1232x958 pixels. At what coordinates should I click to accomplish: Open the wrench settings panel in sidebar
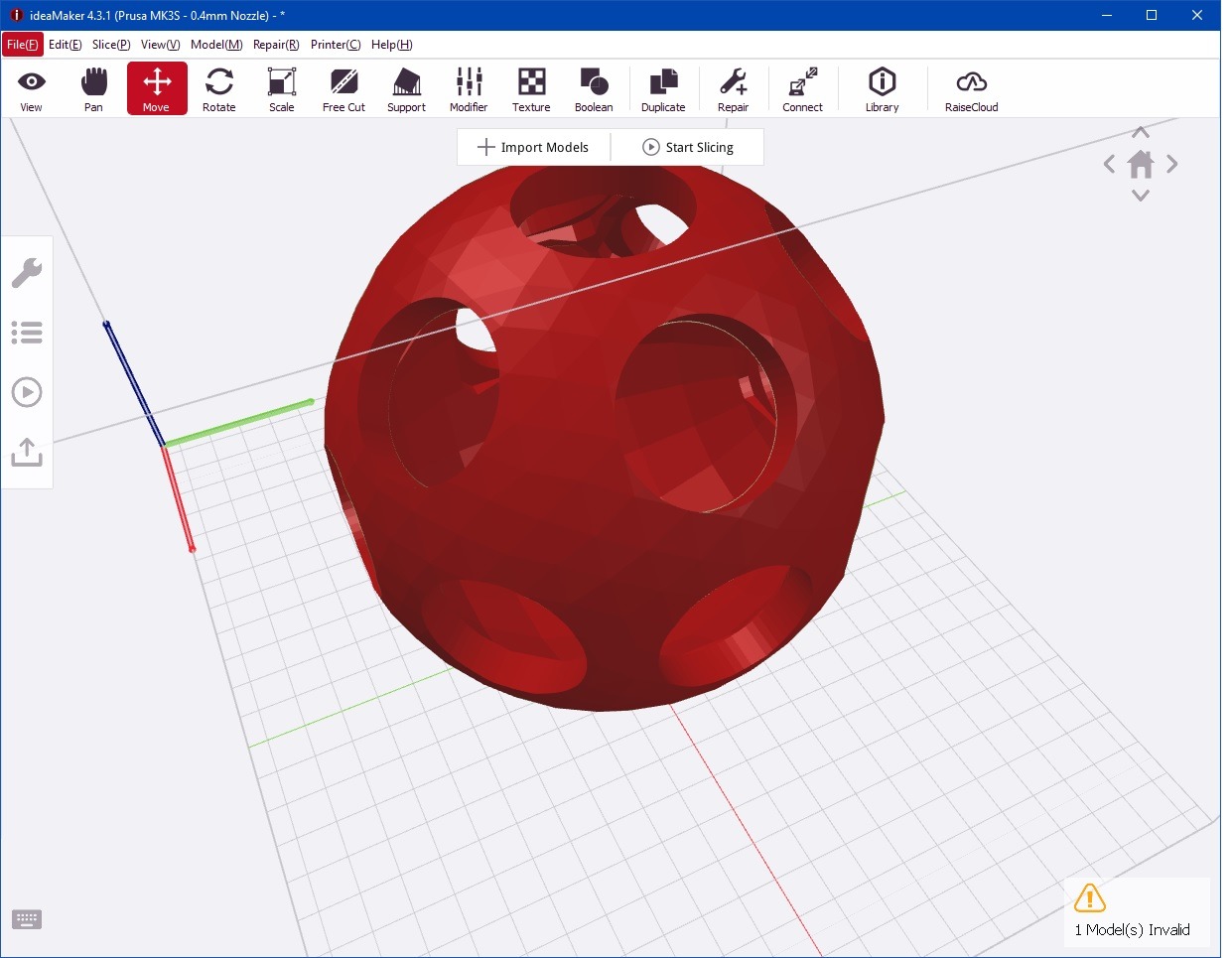27,272
